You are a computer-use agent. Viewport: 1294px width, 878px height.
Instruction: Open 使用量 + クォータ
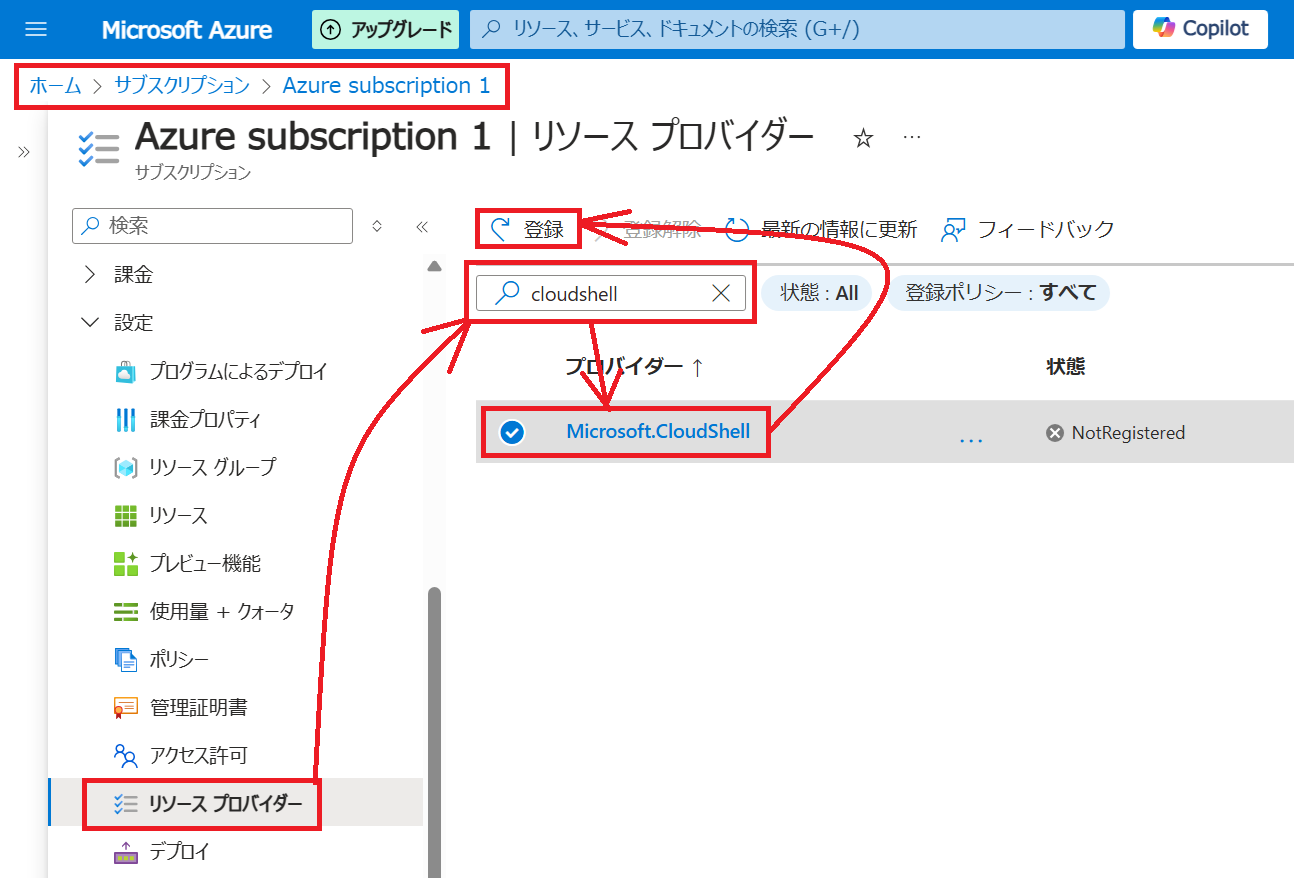coord(222,611)
